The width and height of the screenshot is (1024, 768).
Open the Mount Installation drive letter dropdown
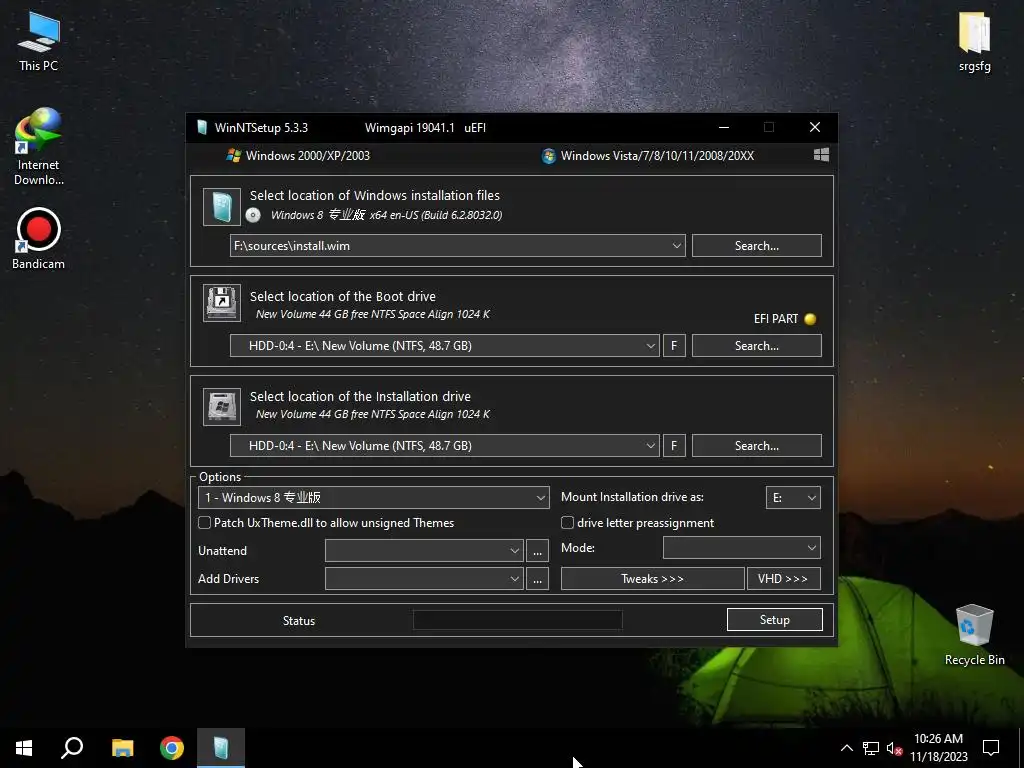click(x=793, y=498)
